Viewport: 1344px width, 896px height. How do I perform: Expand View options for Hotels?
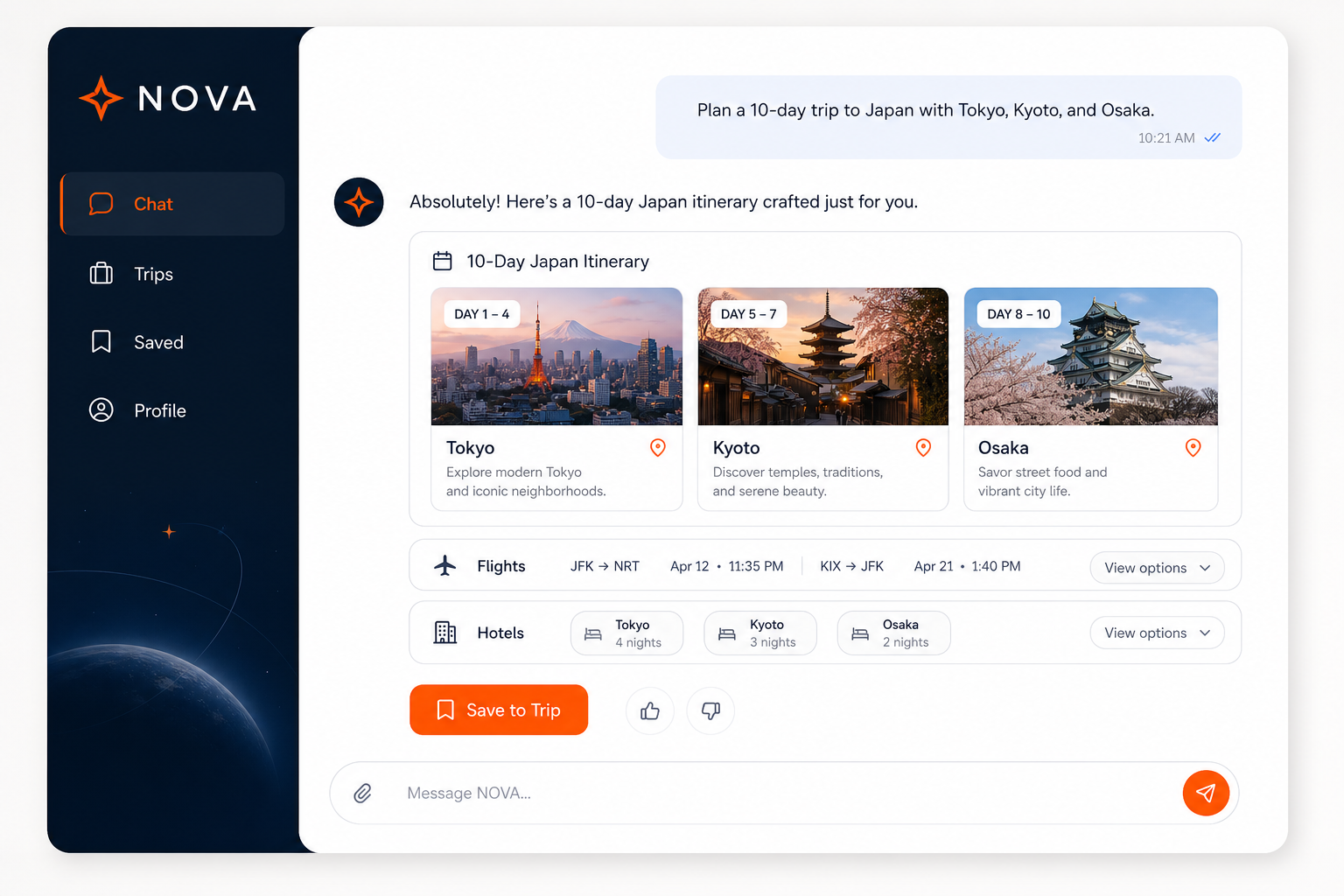tap(1157, 633)
